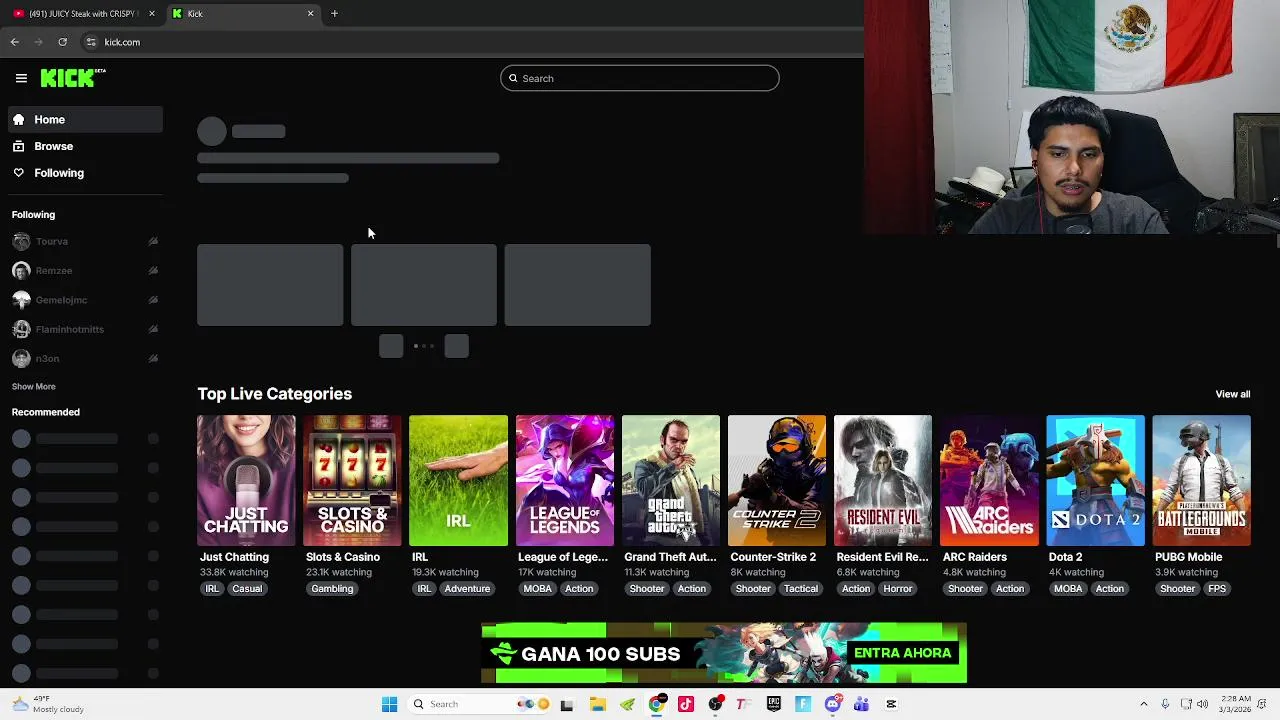Viewport: 1280px width, 720px height.
Task: Show hidden system tray icons
Action: 1144,704
